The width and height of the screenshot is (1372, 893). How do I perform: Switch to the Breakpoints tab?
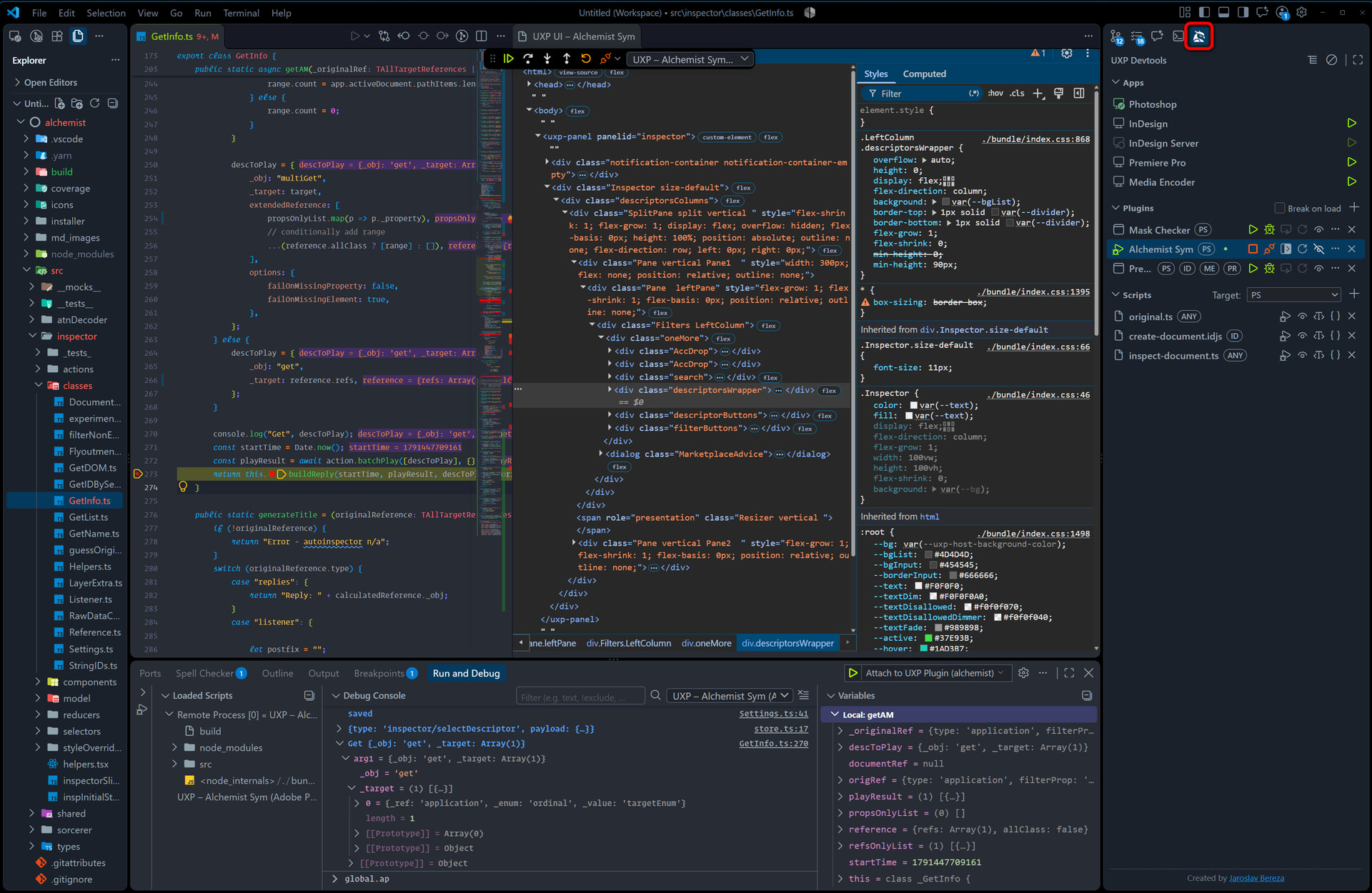pos(379,673)
